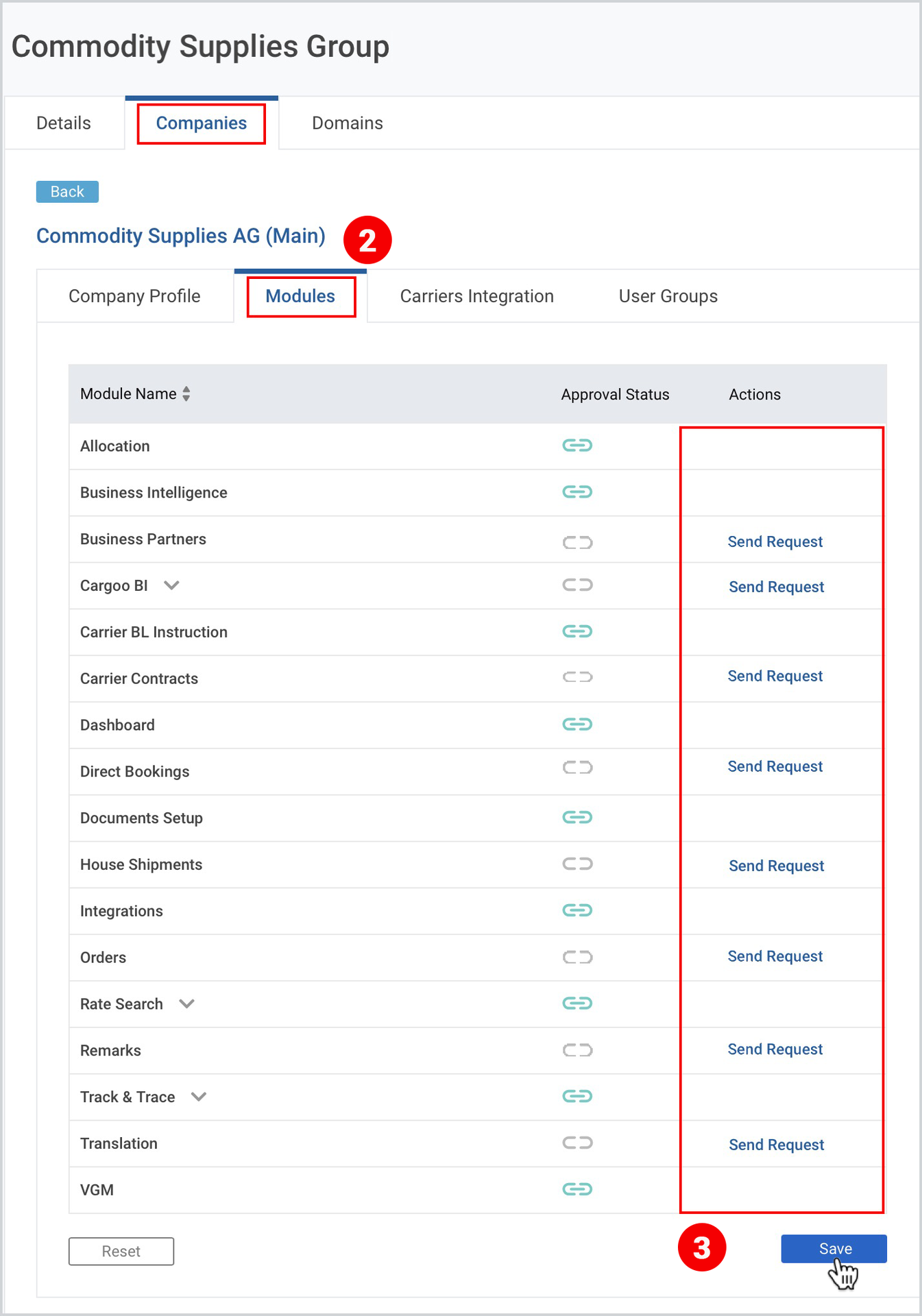Switch to the Carriers Integration tab
Image resolution: width=922 pixels, height=1316 pixels.
click(x=477, y=296)
